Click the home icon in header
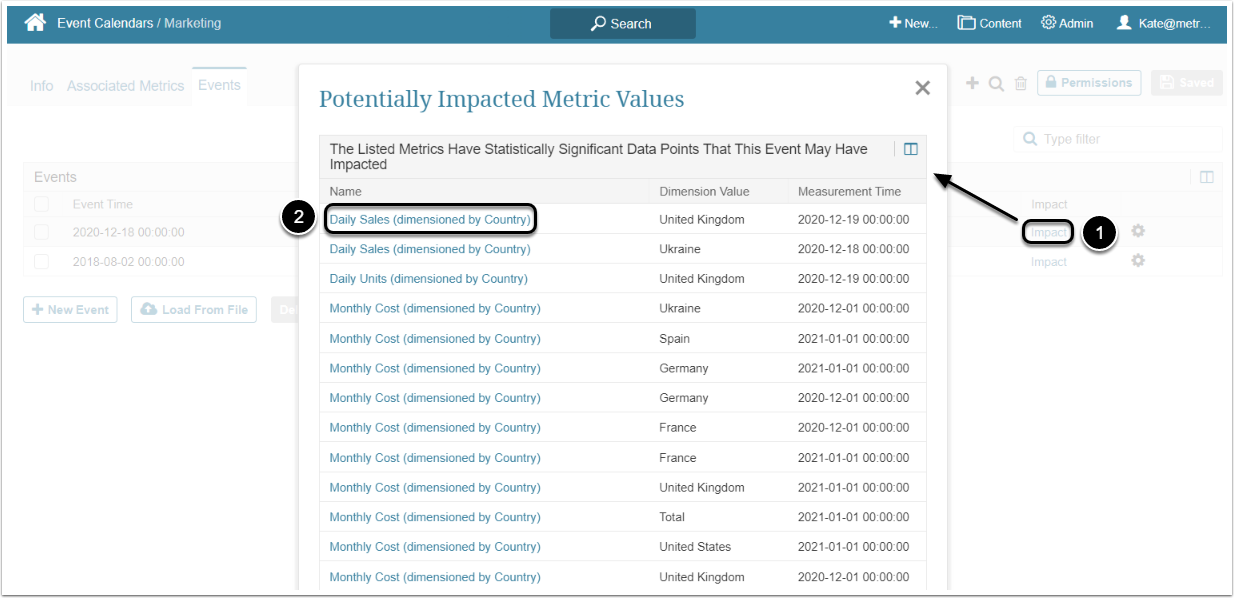 [35, 23]
